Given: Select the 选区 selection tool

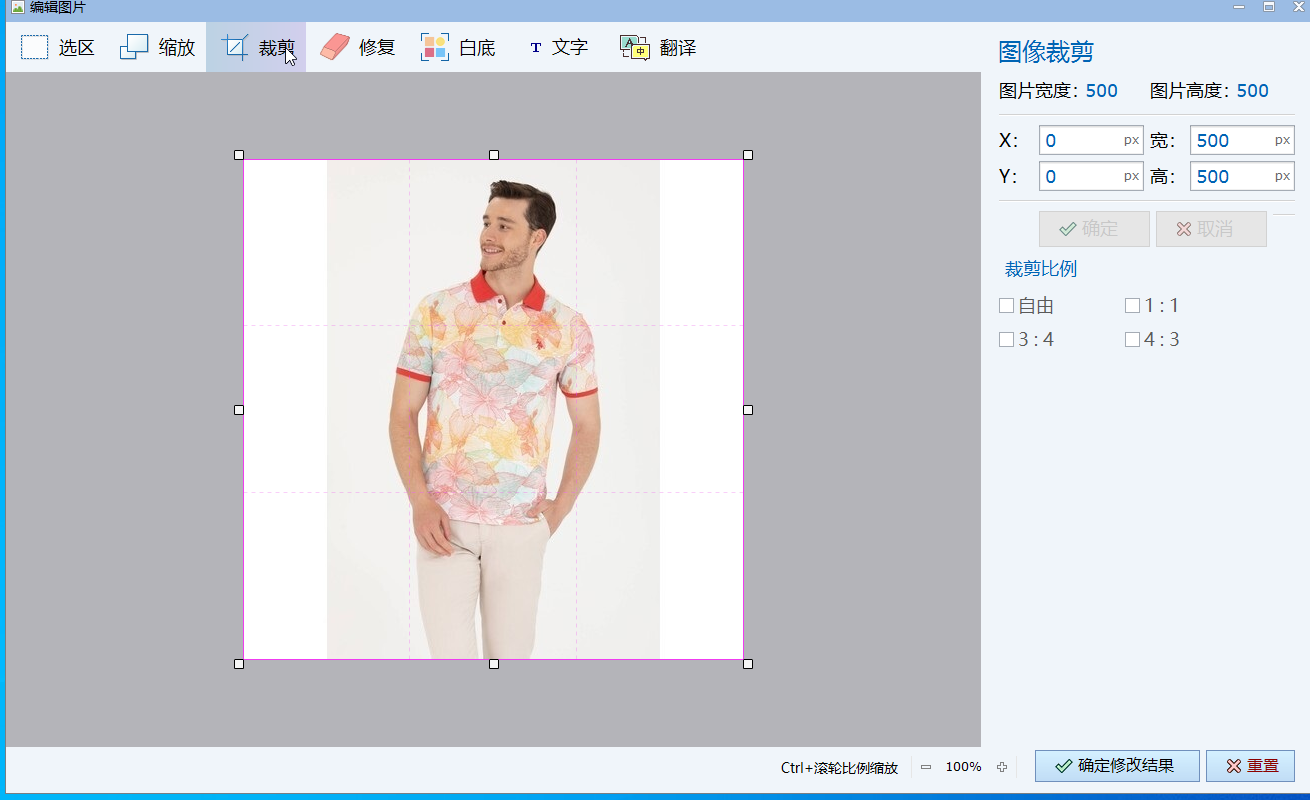Looking at the screenshot, I should click(58, 46).
